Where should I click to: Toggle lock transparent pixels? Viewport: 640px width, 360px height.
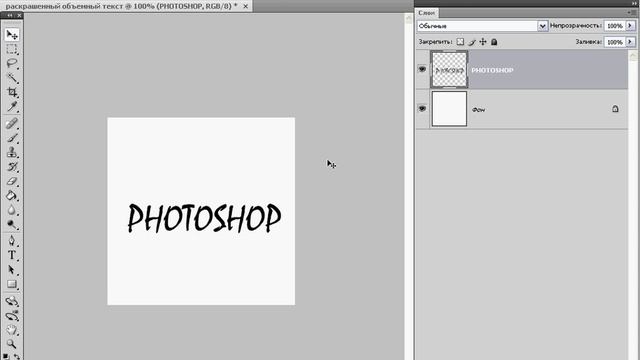click(x=460, y=42)
